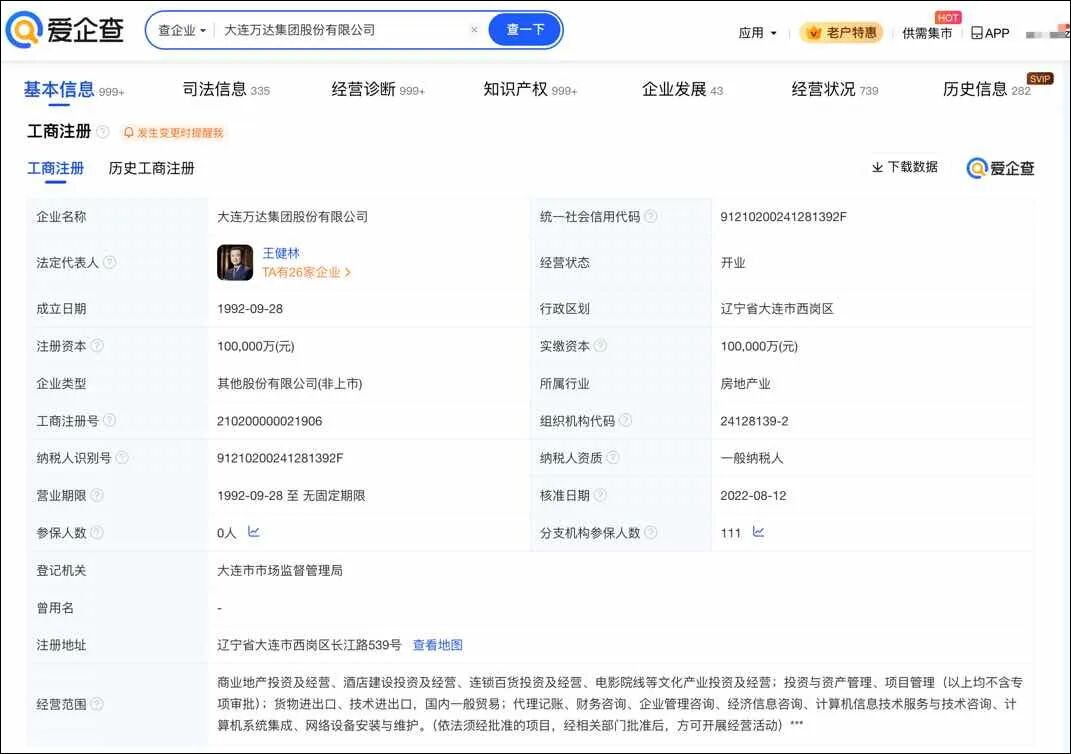Enable 发生变更时提醒我 bell reminder
This screenshot has width=1071, height=754.
pyautogui.click(x=173, y=132)
